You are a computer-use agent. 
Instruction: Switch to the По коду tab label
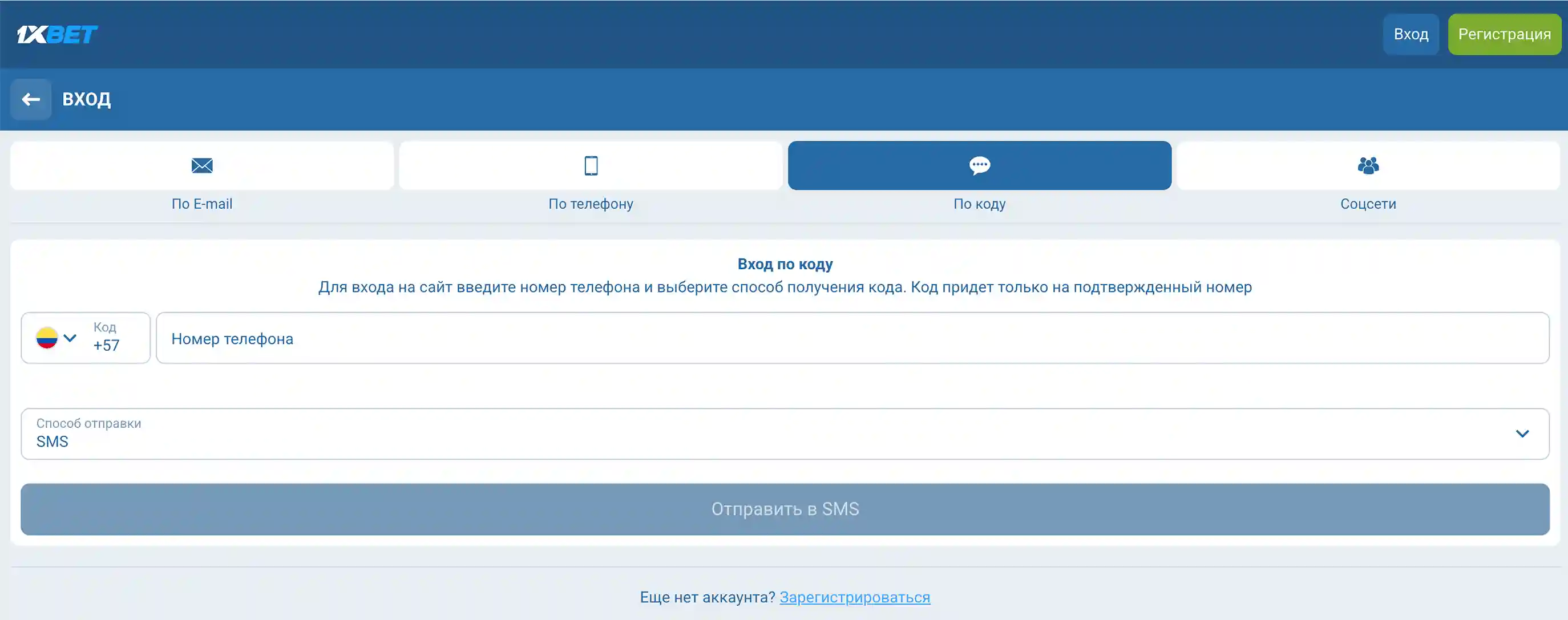coord(979,204)
